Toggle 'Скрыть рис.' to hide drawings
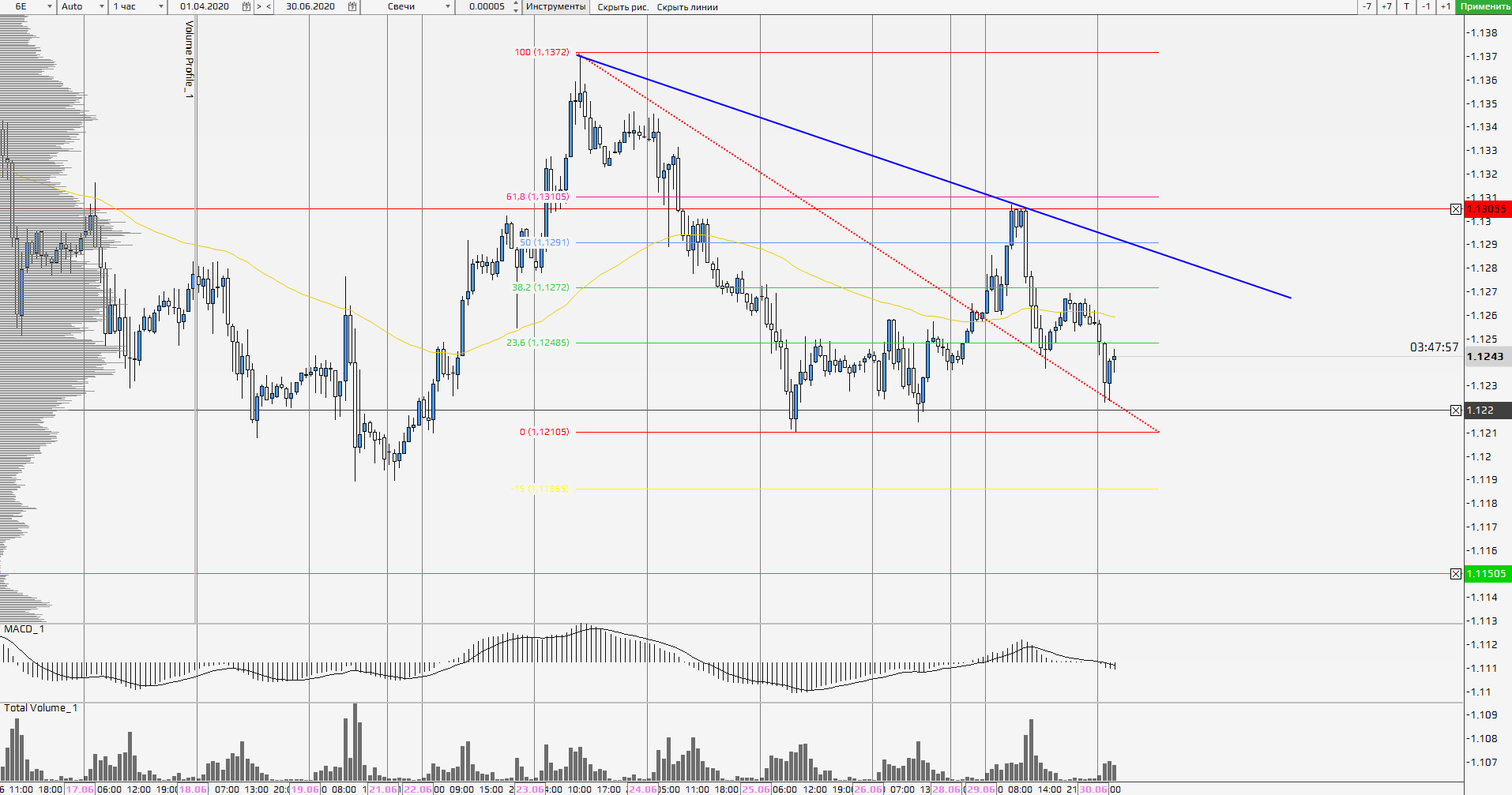 point(622,7)
